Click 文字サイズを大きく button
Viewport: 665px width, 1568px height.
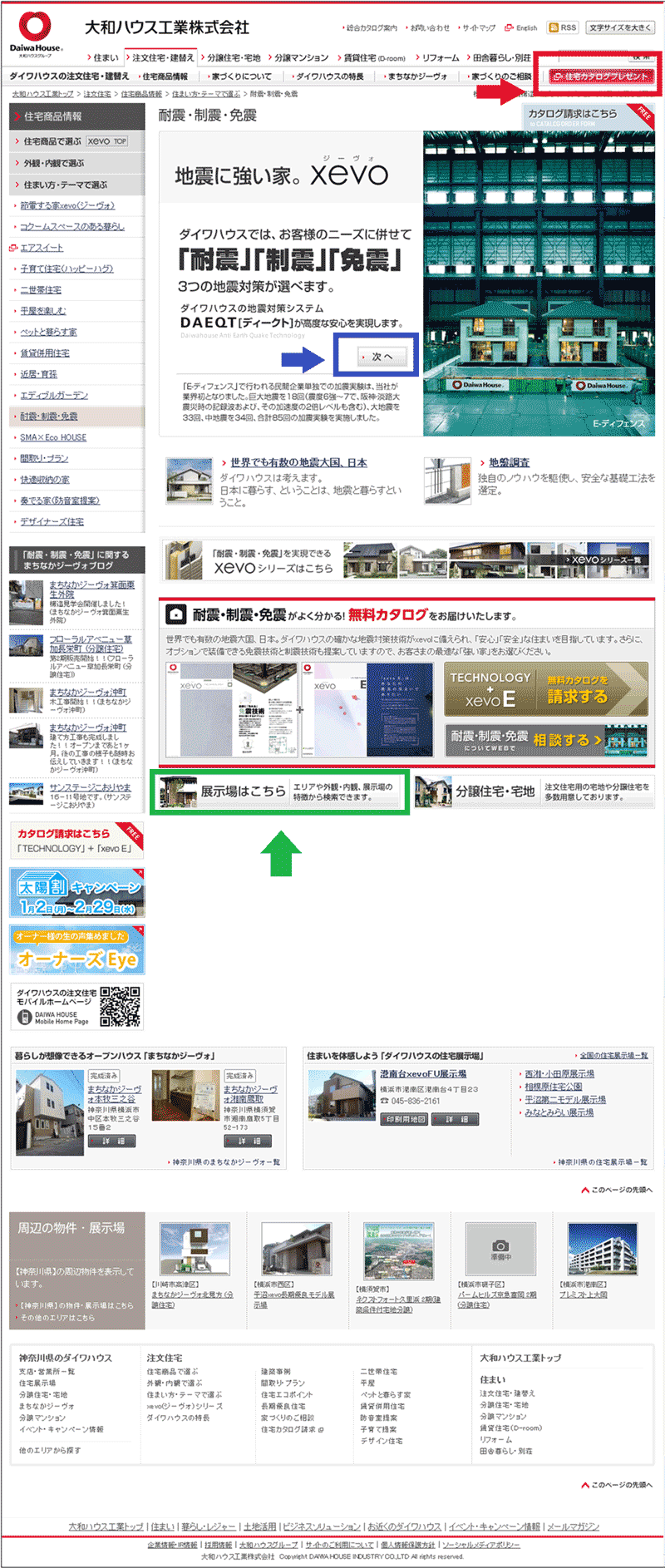click(619, 27)
